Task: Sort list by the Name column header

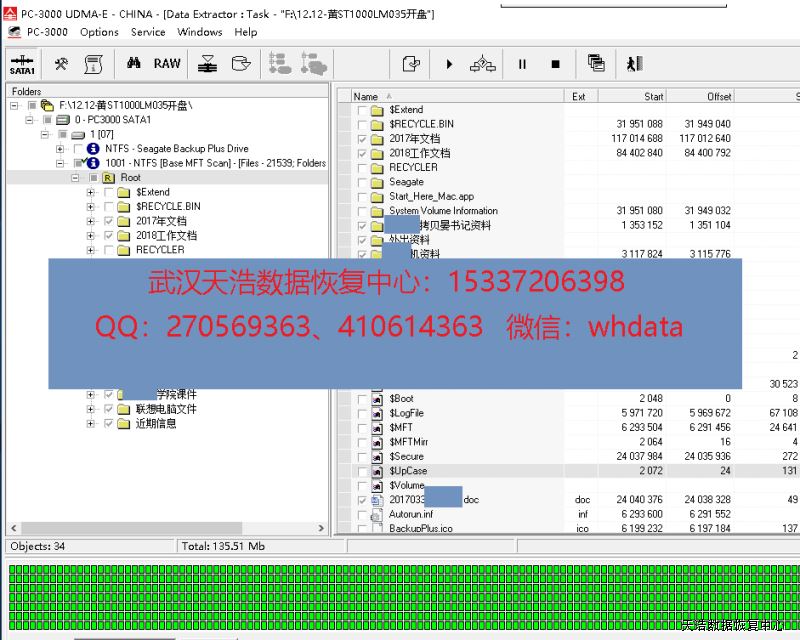Action: click(x=366, y=97)
